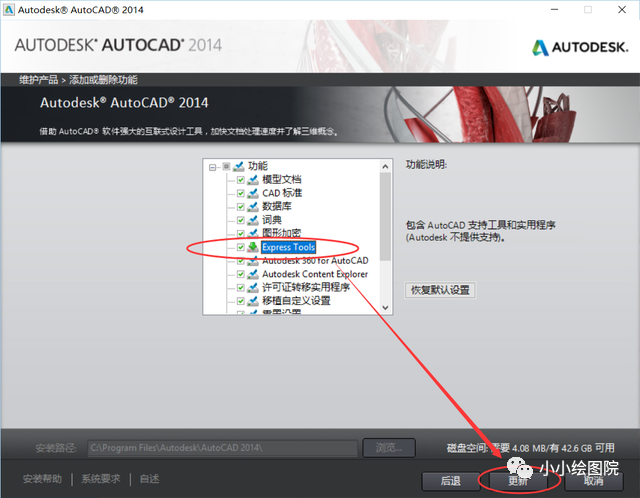The height and width of the screenshot is (498, 640).
Task: Select the CAD 标准 row
Action: [282, 193]
